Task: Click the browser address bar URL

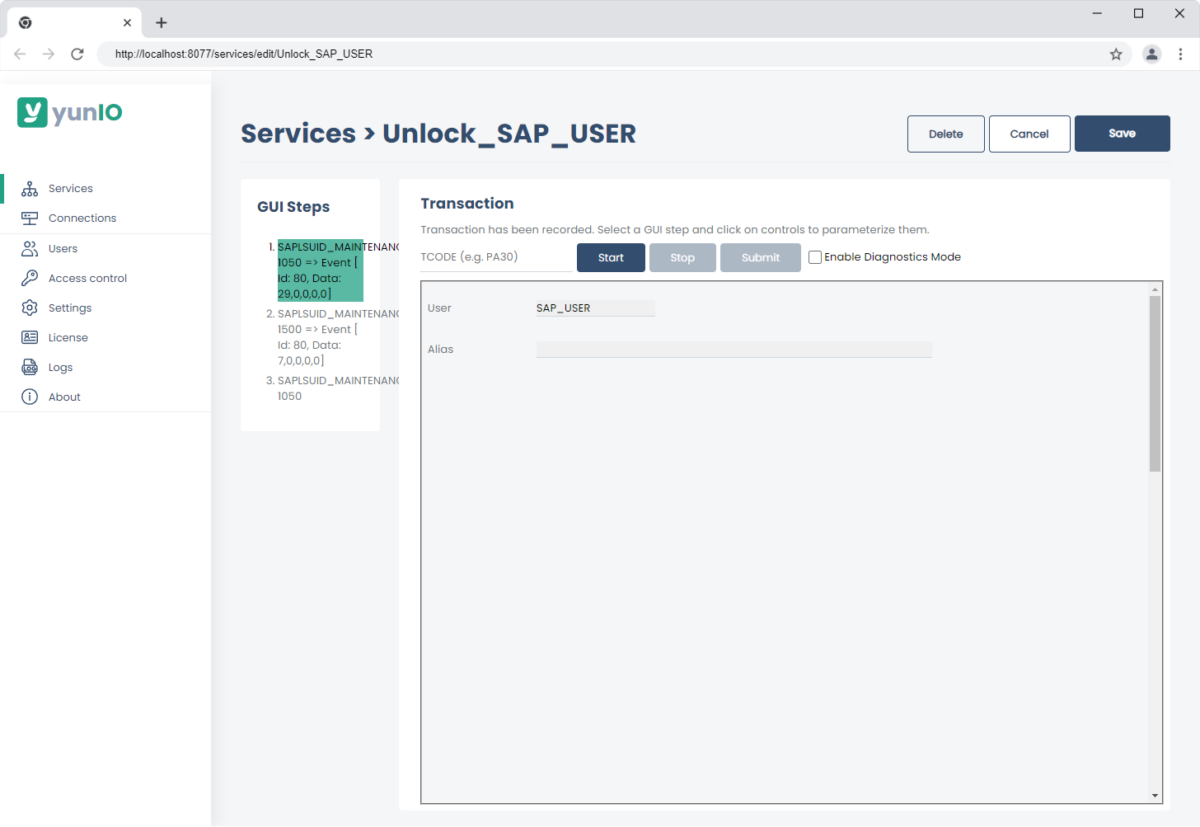Action: 244,54
